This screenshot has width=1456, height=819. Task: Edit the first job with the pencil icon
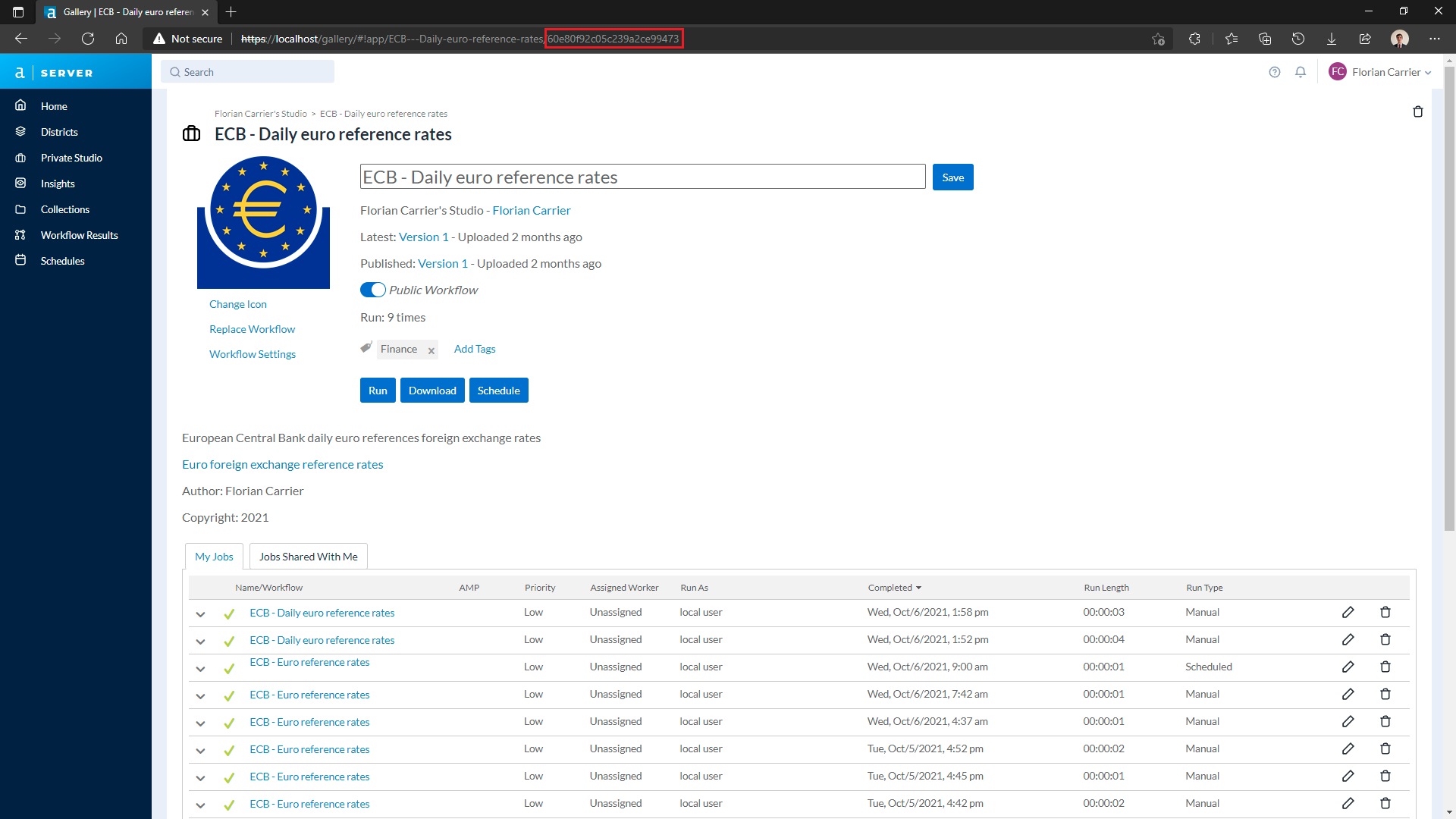(x=1348, y=612)
